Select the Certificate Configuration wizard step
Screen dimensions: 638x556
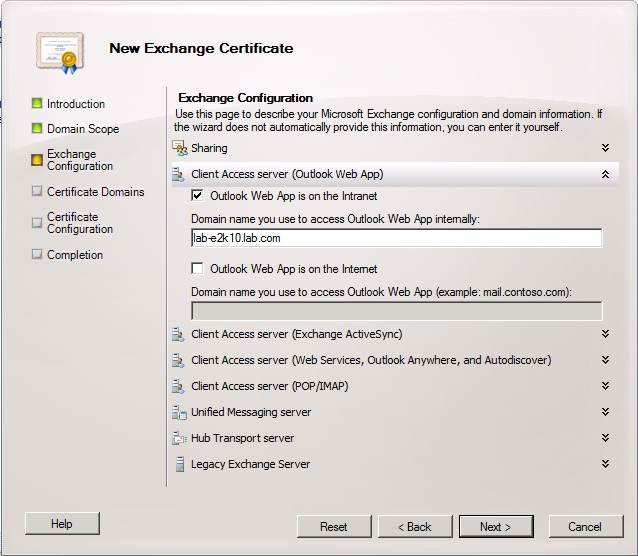80,223
